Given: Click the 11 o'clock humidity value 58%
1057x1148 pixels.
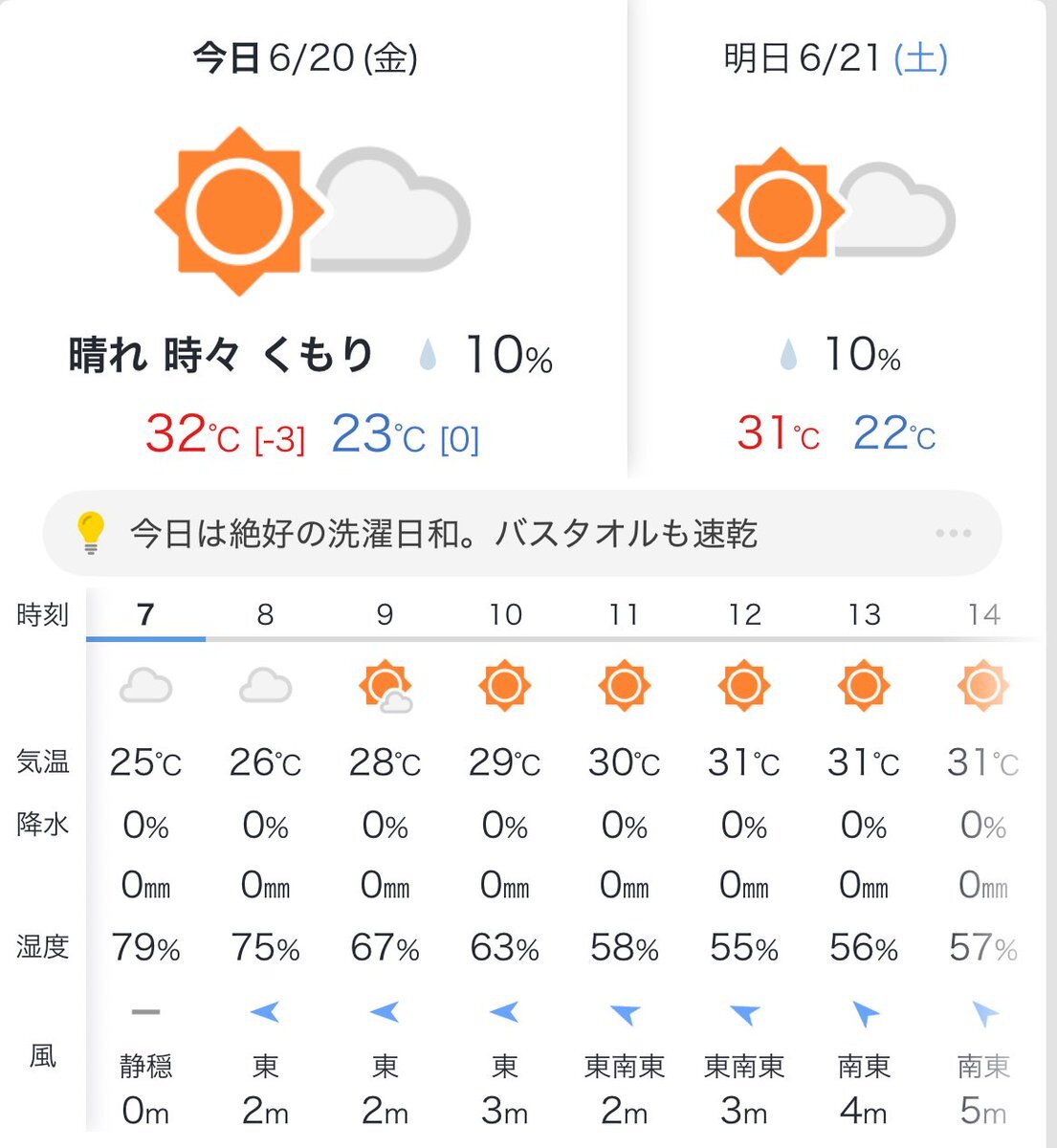Looking at the screenshot, I should (x=625, y=948).
